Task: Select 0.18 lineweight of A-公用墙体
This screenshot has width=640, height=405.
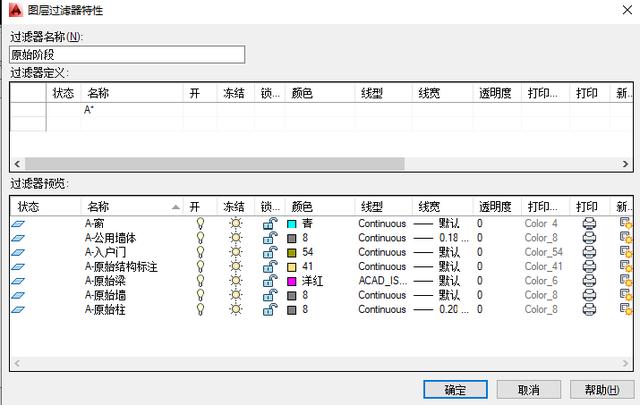Action: point(453,238)
